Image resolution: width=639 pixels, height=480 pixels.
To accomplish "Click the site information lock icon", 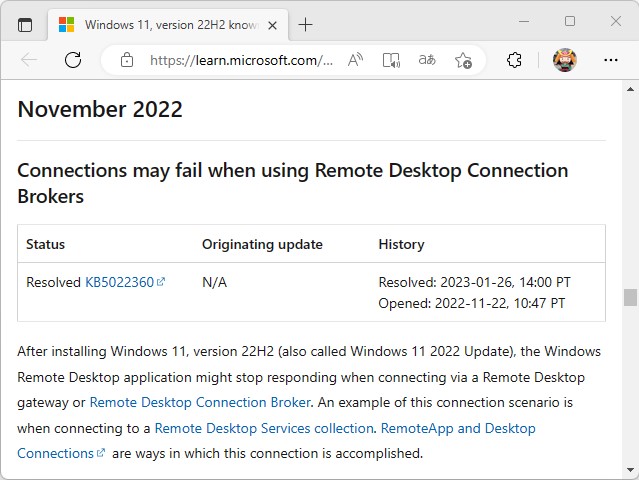I will (127, 60).
